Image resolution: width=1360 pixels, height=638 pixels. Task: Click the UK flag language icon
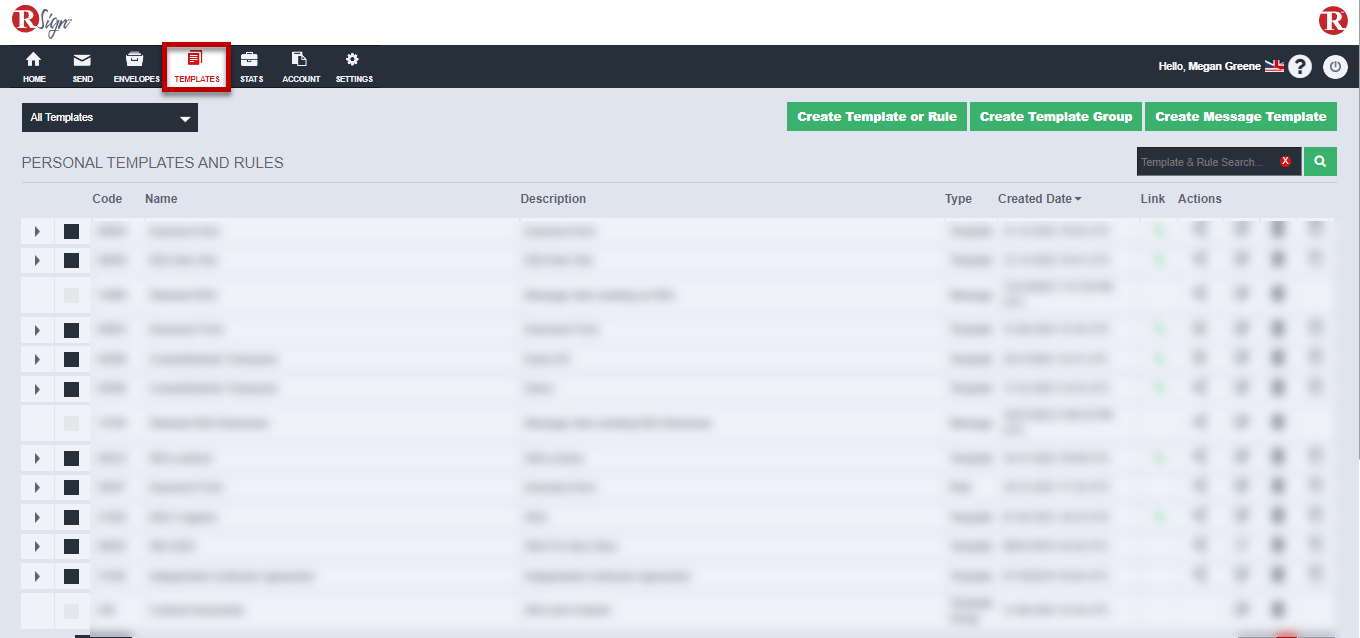[1274, 66]
